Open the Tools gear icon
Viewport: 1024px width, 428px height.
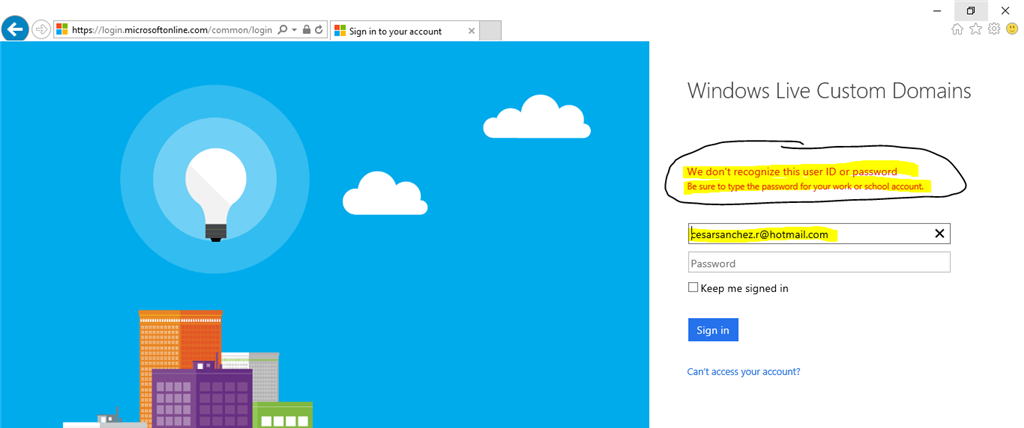coord(994,29)
